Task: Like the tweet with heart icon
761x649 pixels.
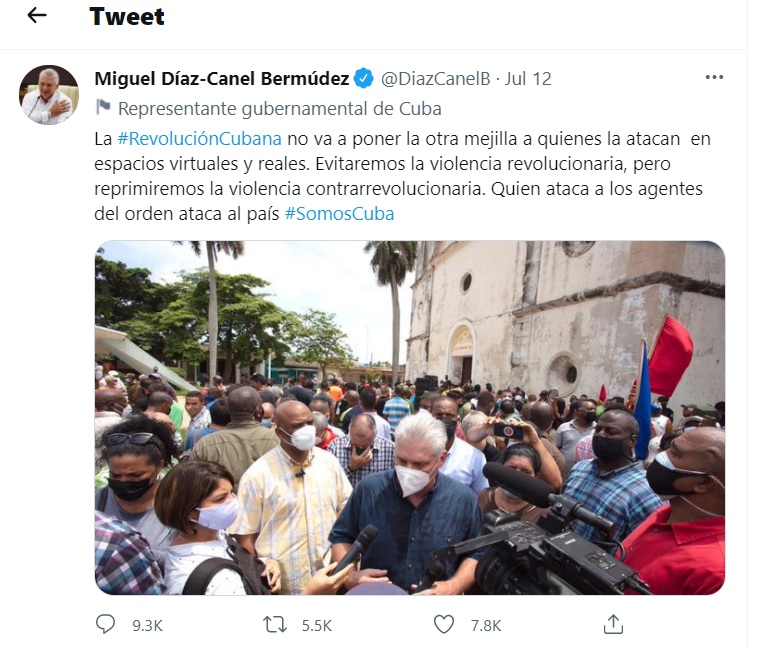Action: [444, 624]
